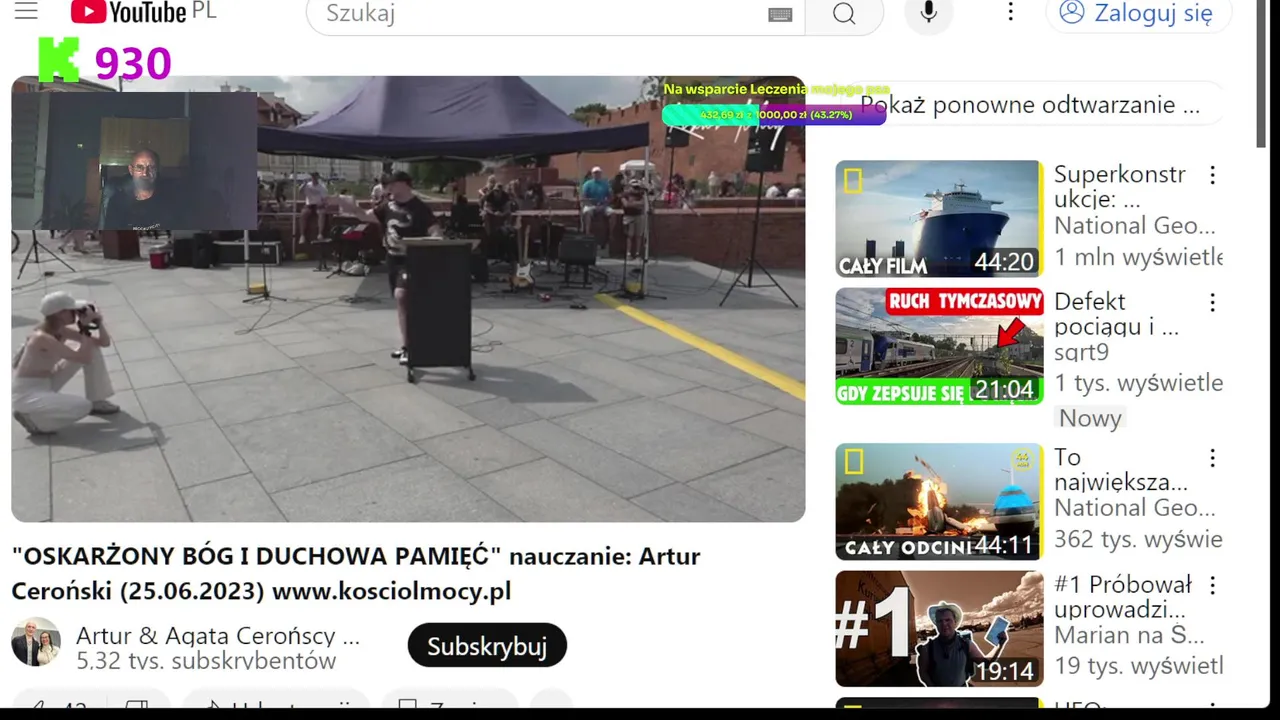This screenshot has height=720, width=1280.
Task: Open options menu for Defekt pociągu video
Action: point(1212,303)
